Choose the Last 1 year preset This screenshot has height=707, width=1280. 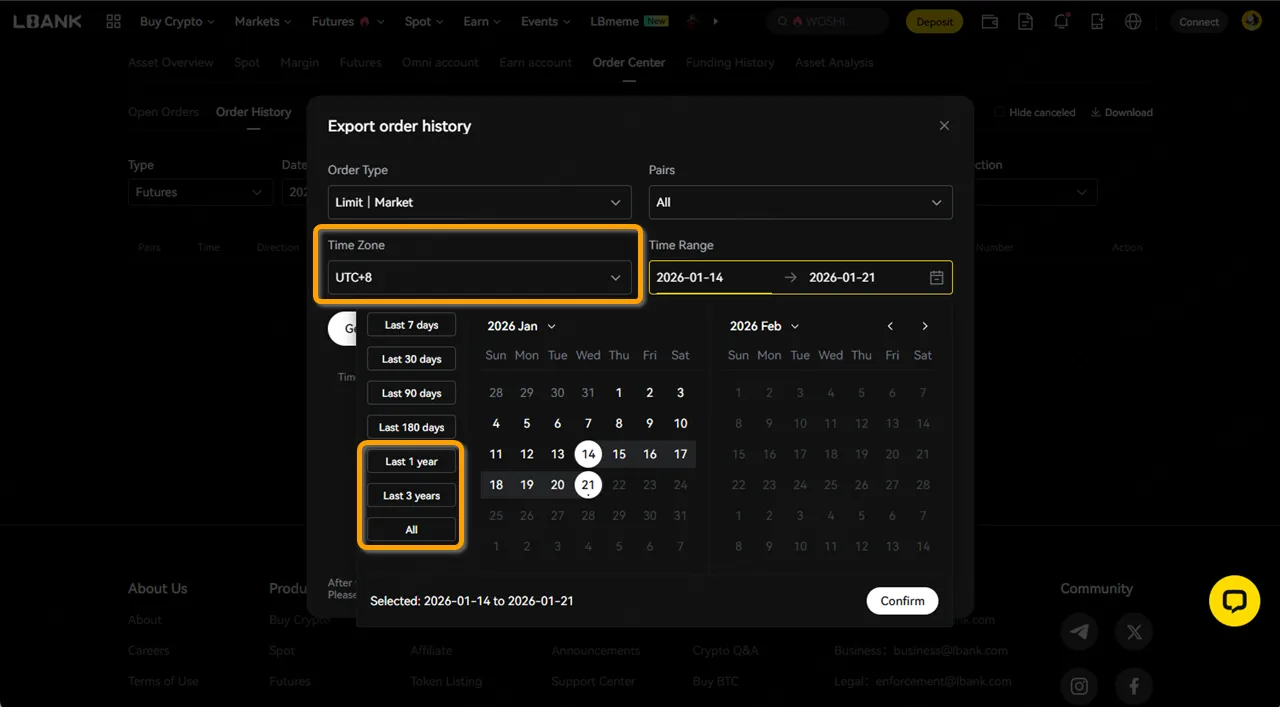(x=411, y=462)
